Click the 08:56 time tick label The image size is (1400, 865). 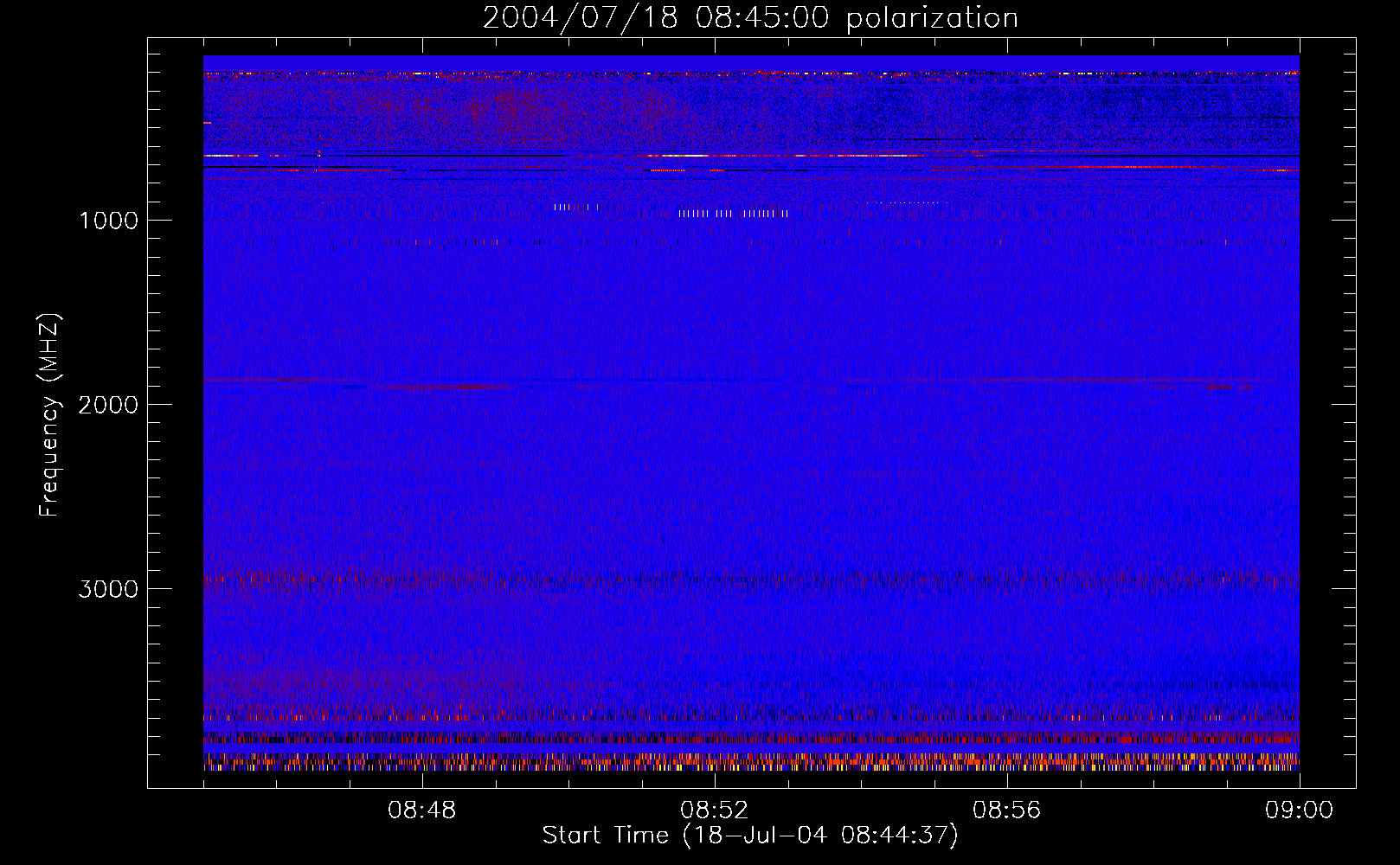click(x=1007, y=811)
